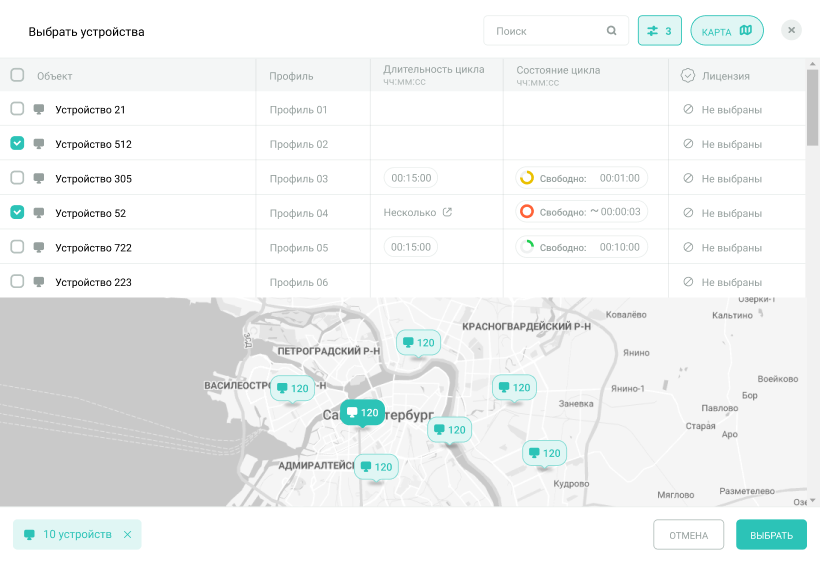Click Профиль 04 cell
This screenshot has width=820, height=562.
coord(299,213)
